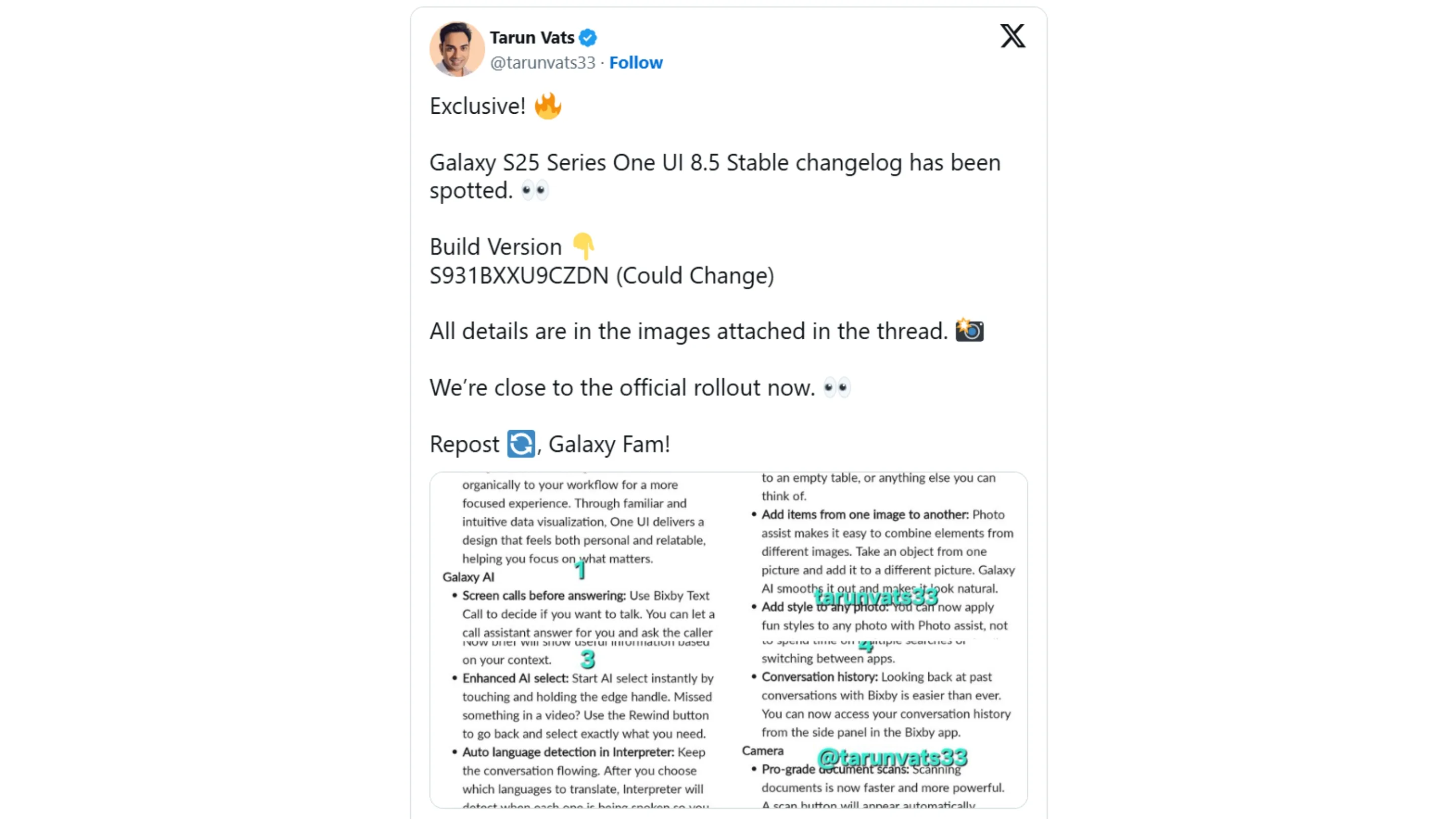Click the fire emoji after Exclusive!
Screen dimensions: 1456x819
(547, 105)
